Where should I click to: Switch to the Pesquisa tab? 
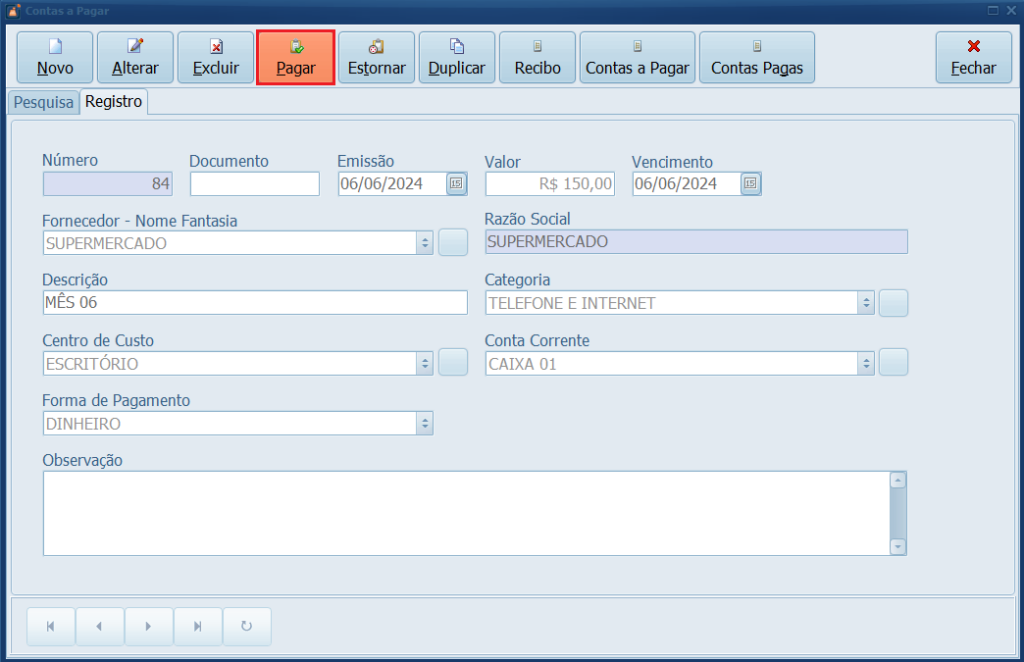coord(43,102)
